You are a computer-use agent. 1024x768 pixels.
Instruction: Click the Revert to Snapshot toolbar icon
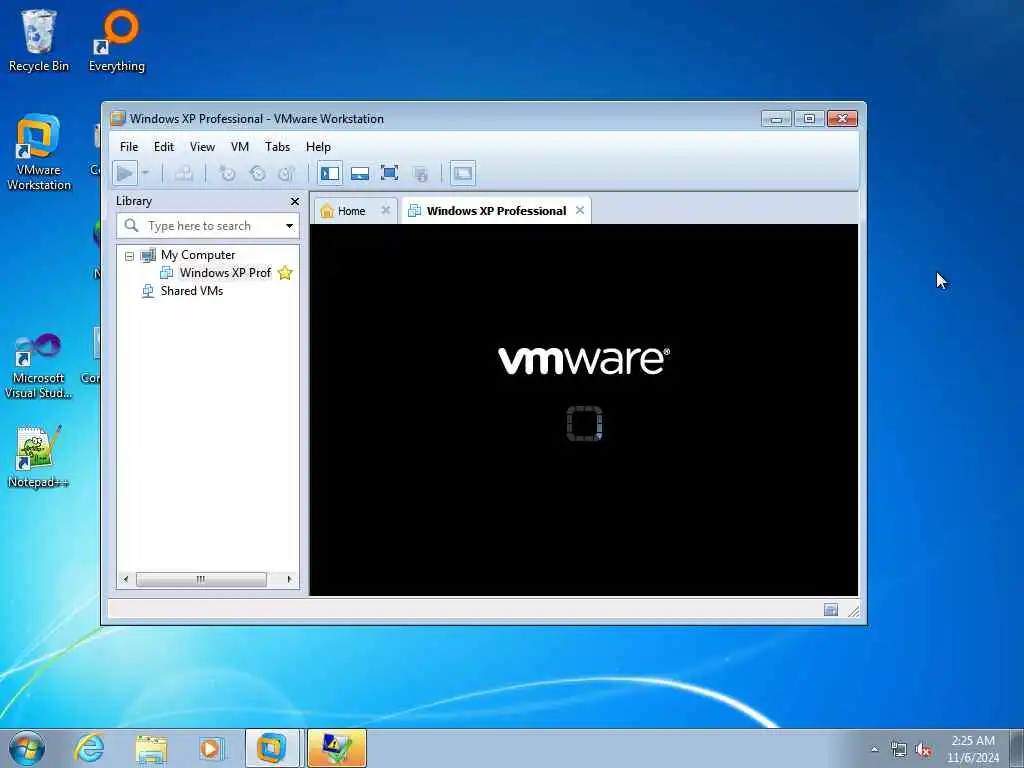point(257,173)
